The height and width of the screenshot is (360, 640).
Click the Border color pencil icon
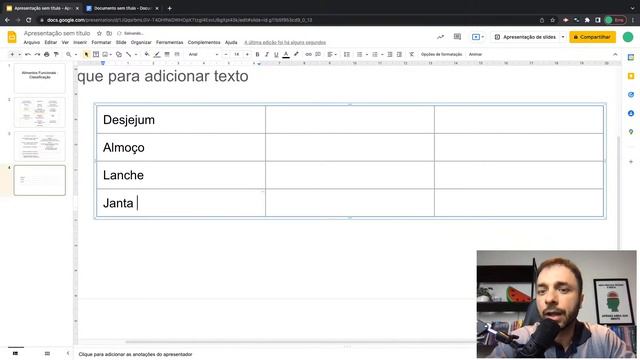click(x=157, y=54)
